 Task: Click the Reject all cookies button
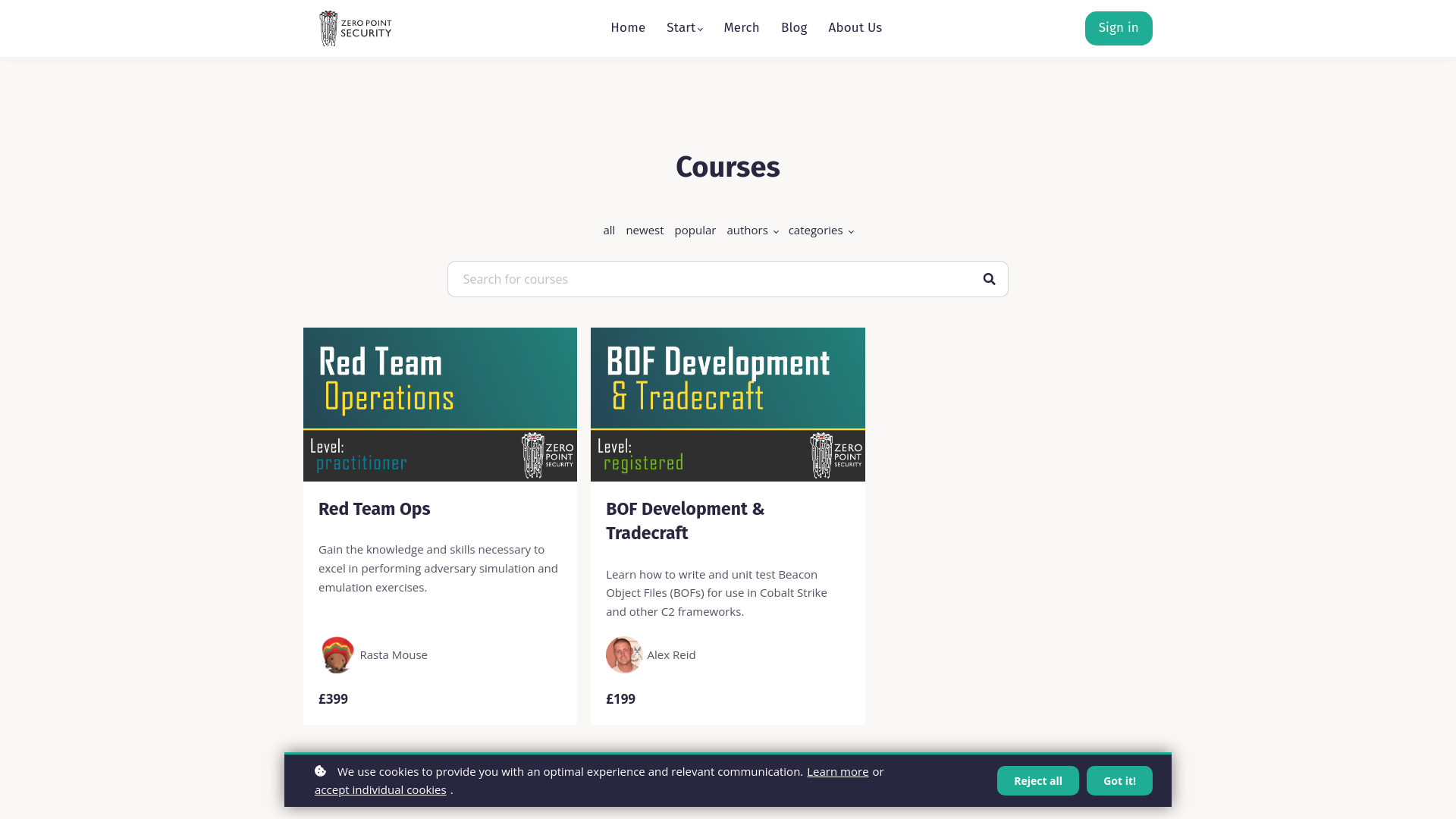pyautogui.click(x=1037, y=780)
